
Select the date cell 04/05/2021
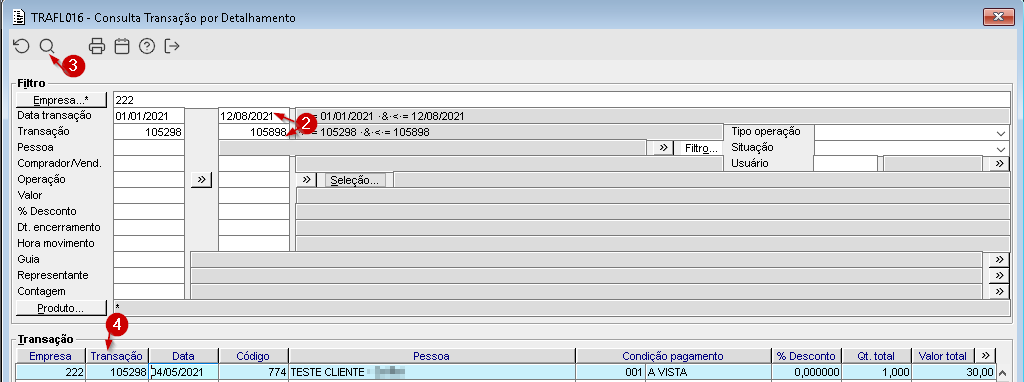coord(184,372)
